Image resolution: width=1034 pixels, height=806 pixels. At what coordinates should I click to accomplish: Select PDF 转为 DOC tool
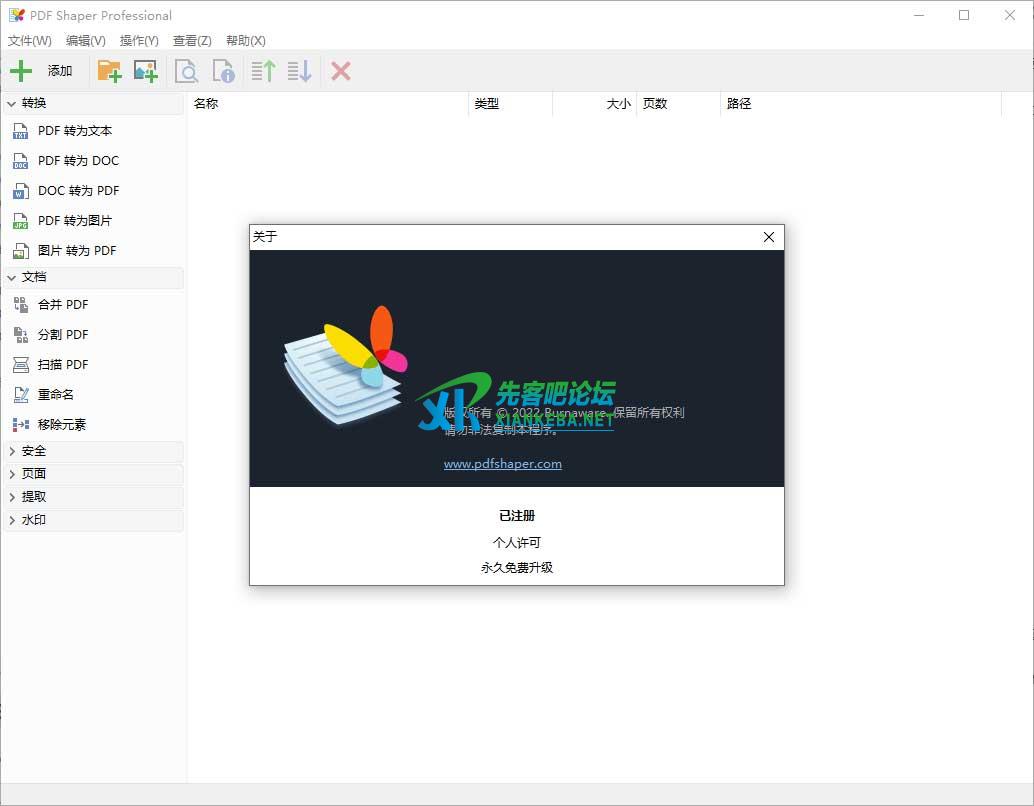click(78, 161)
